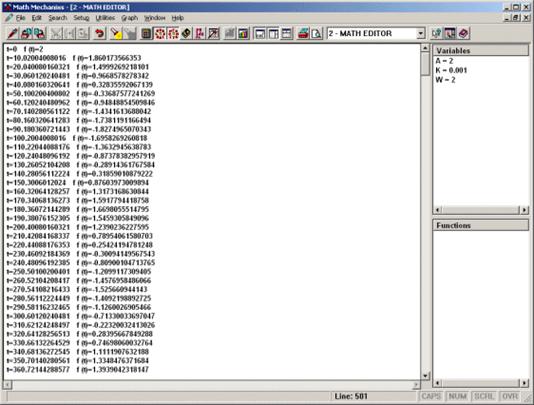Click the grayed-out scissors Cut icon
The image size is (534, 405).
click(57, 33)
